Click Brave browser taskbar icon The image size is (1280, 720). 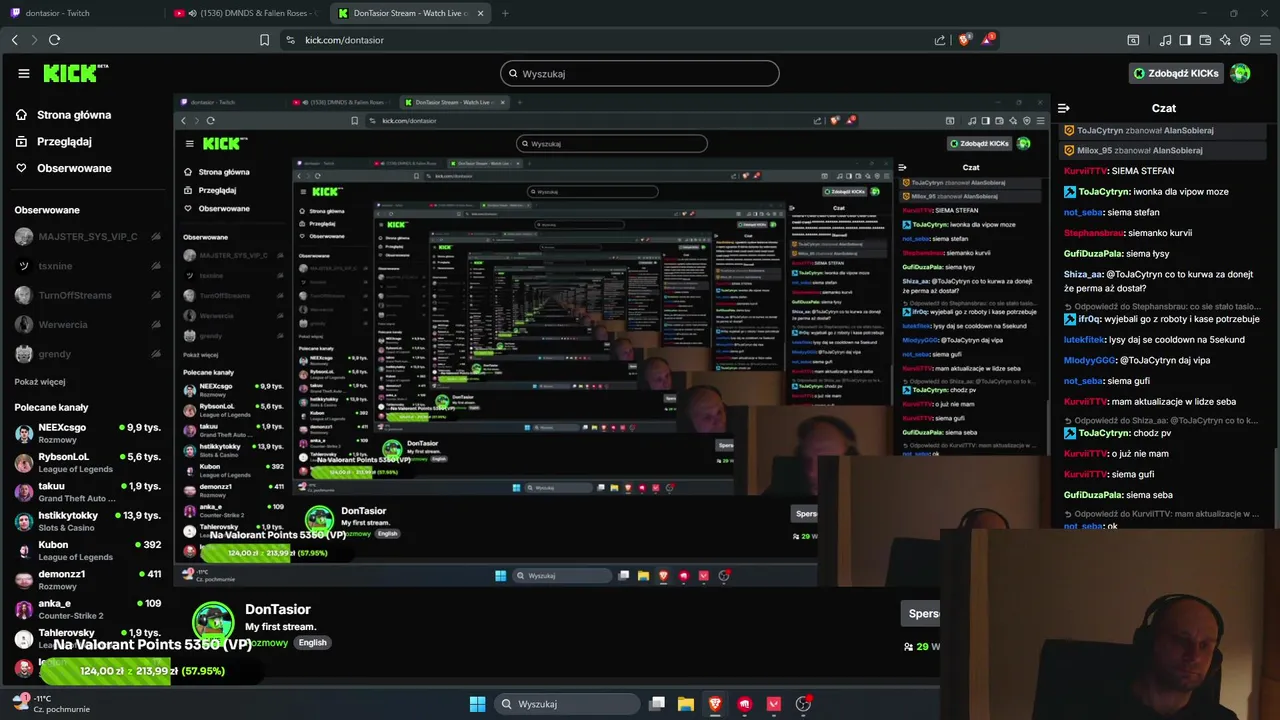pyautogui.click(x=715, y=704)
